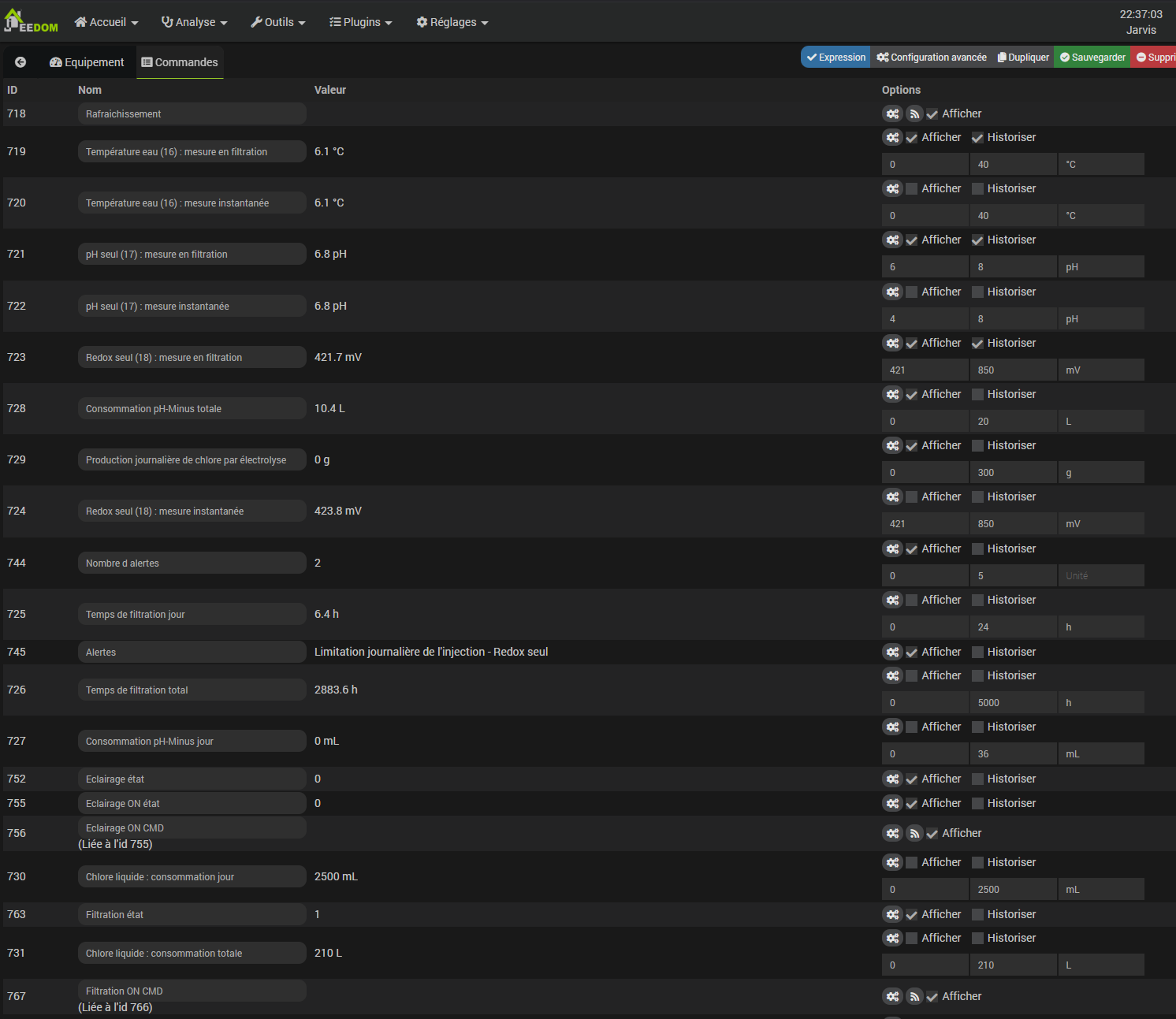Open configuration gear for Rafraichissement command
Image resolution: width=1176 pixels, height=1019 pixels.
pyautogui.click(x=892, y=113)
